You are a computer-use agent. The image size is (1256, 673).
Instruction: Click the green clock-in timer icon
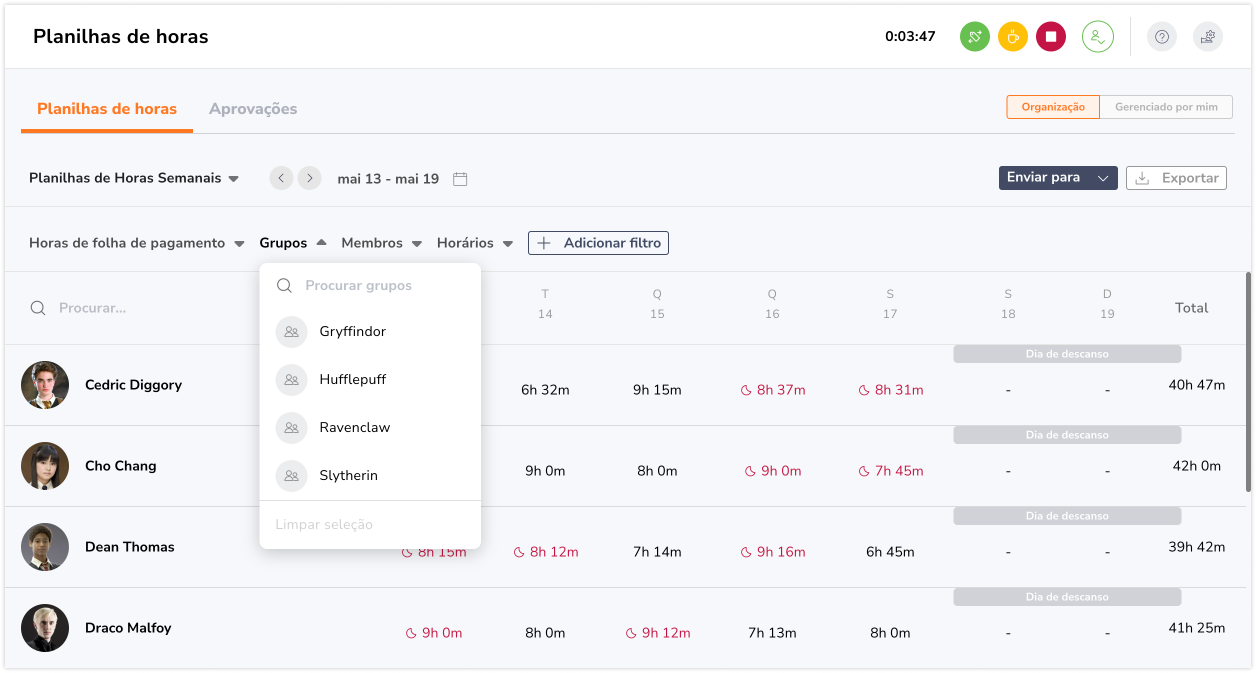(974, 37)
